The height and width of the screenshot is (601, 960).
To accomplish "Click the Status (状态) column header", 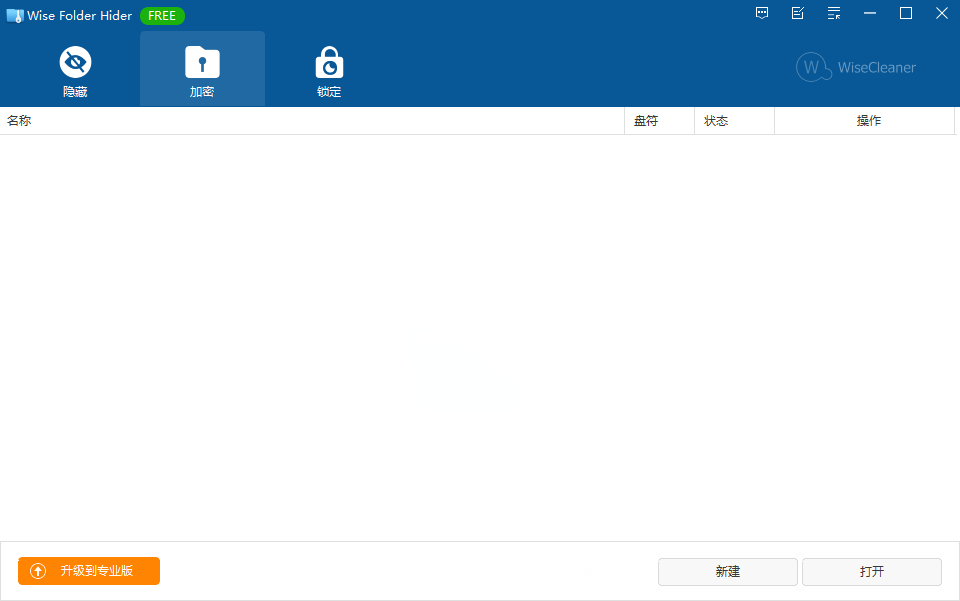I will click(x=717, y=120).
